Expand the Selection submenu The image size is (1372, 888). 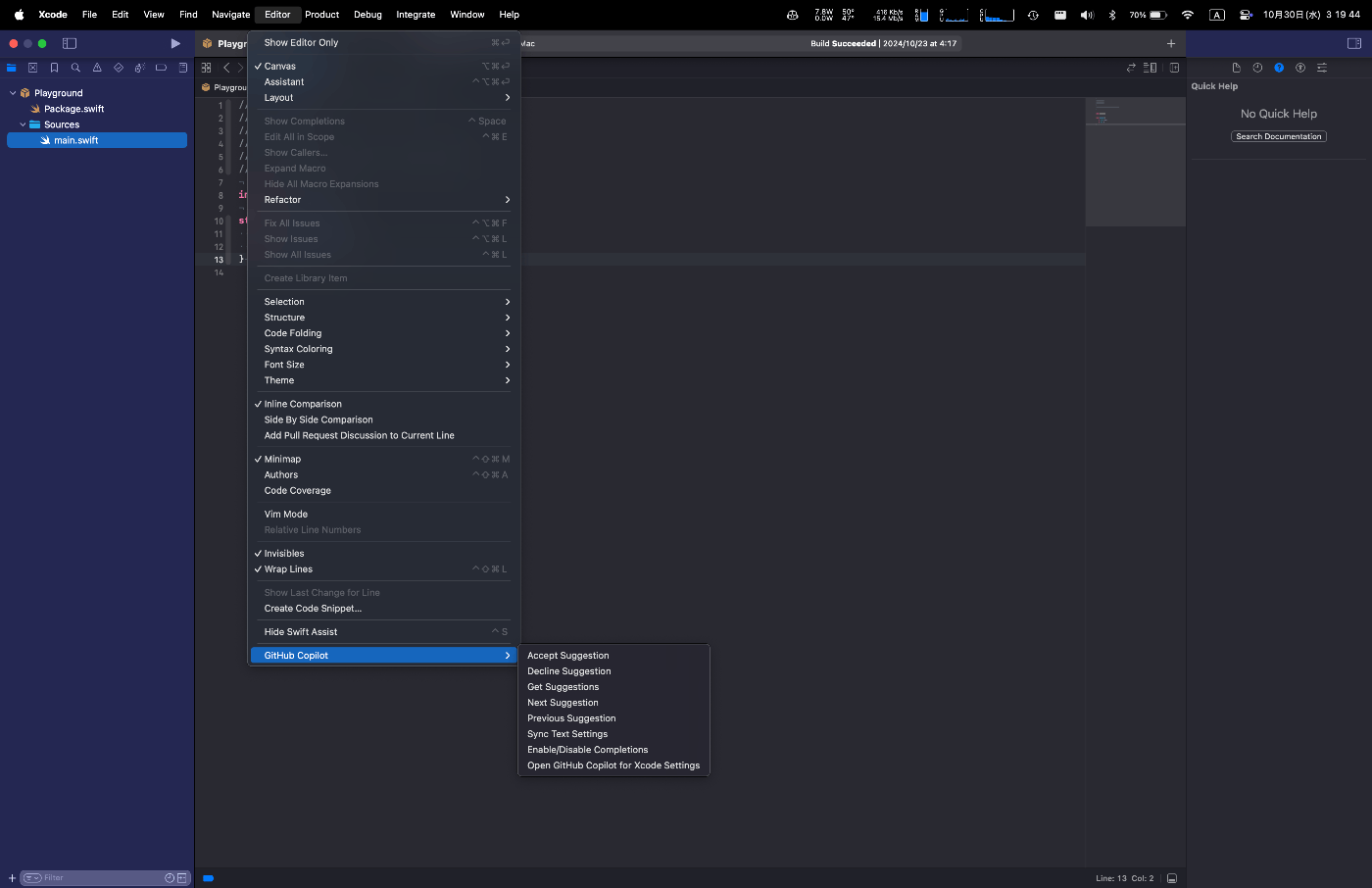(x=383, y=302)
